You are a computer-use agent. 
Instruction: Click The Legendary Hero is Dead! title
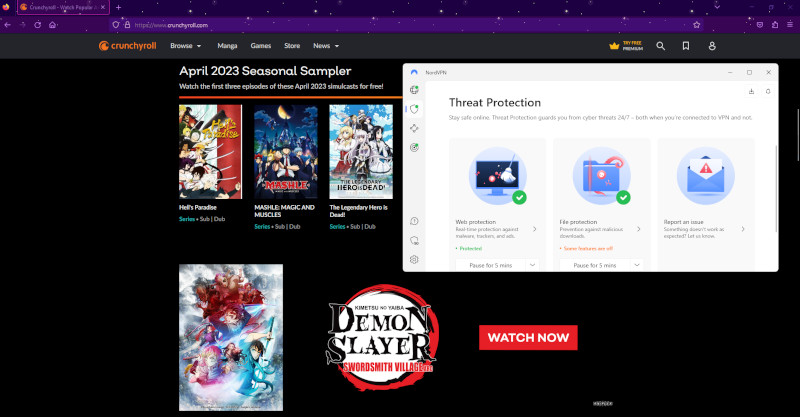(358, 211)
